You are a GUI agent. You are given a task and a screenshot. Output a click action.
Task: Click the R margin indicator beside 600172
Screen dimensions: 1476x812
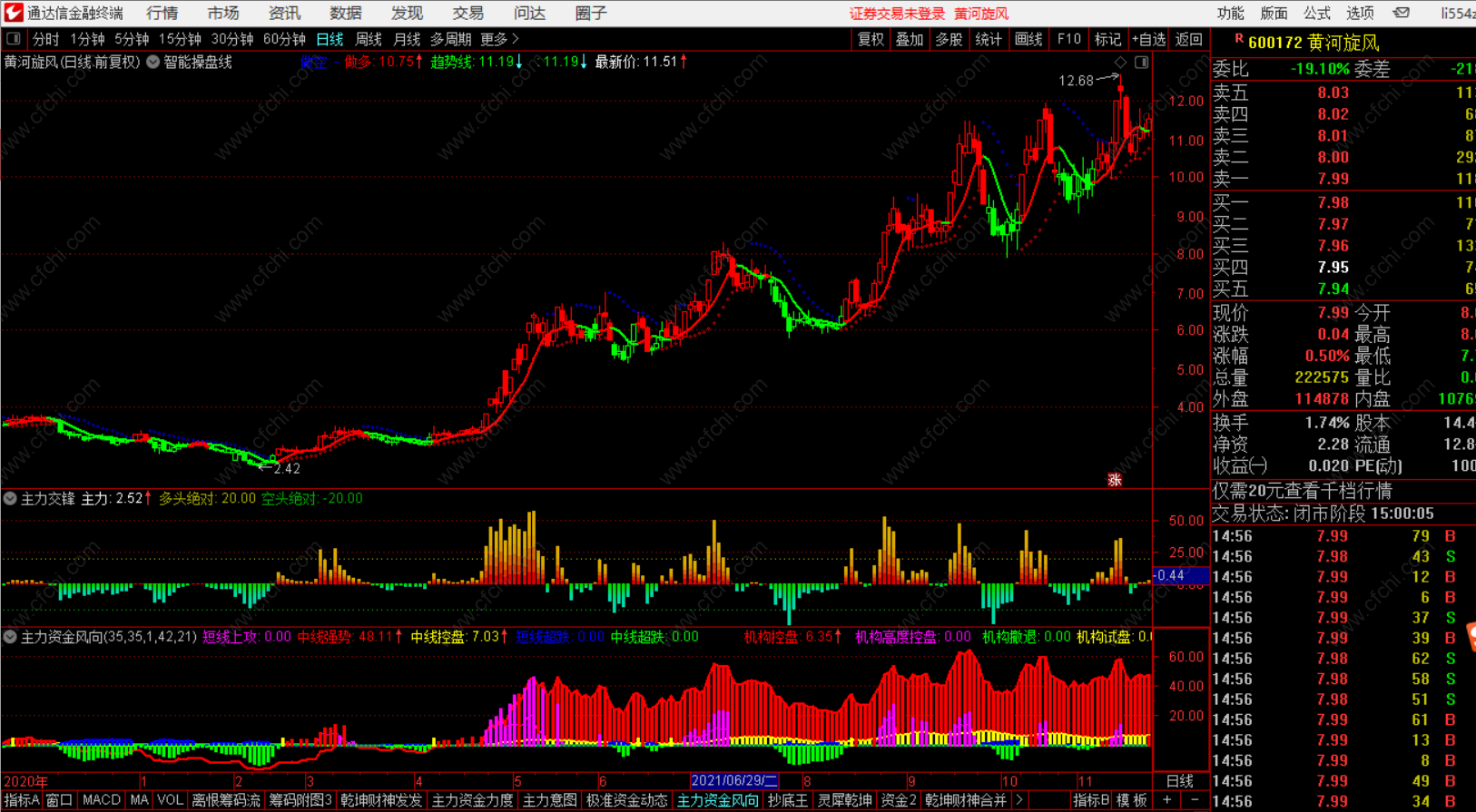point(1239,39)
